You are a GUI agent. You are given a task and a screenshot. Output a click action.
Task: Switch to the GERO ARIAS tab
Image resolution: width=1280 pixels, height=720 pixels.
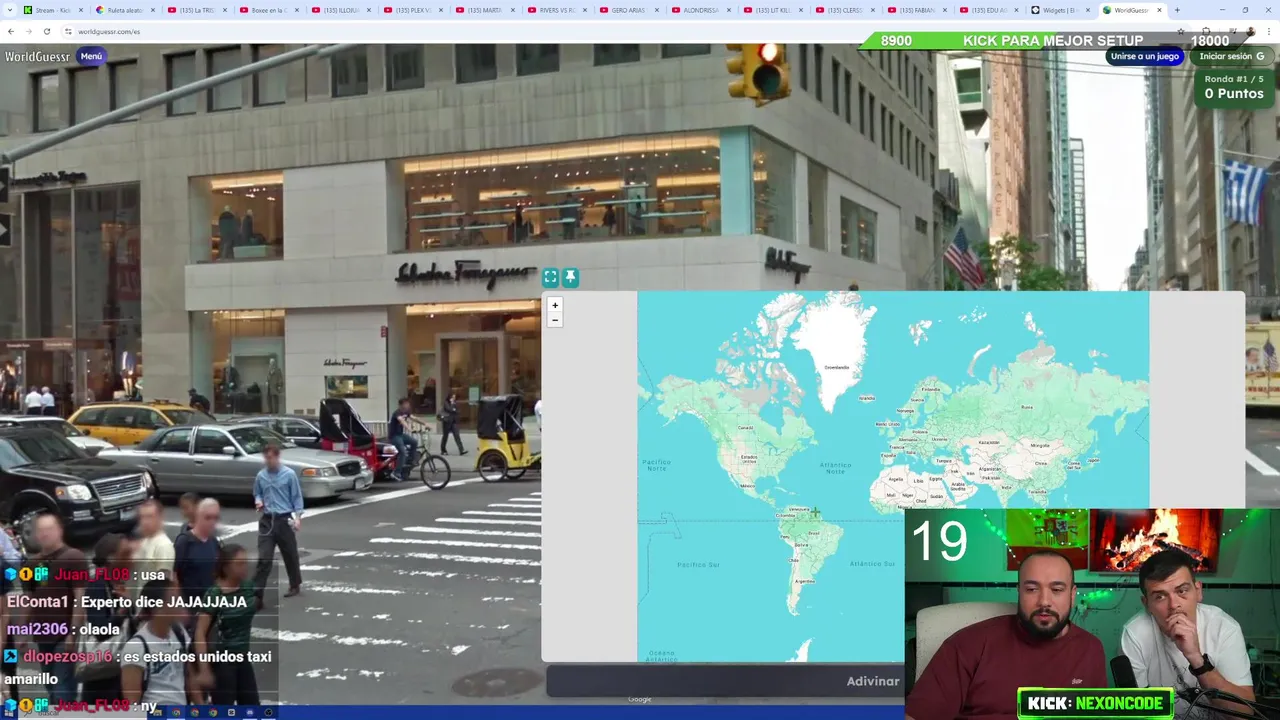click(x=628, y=10)
